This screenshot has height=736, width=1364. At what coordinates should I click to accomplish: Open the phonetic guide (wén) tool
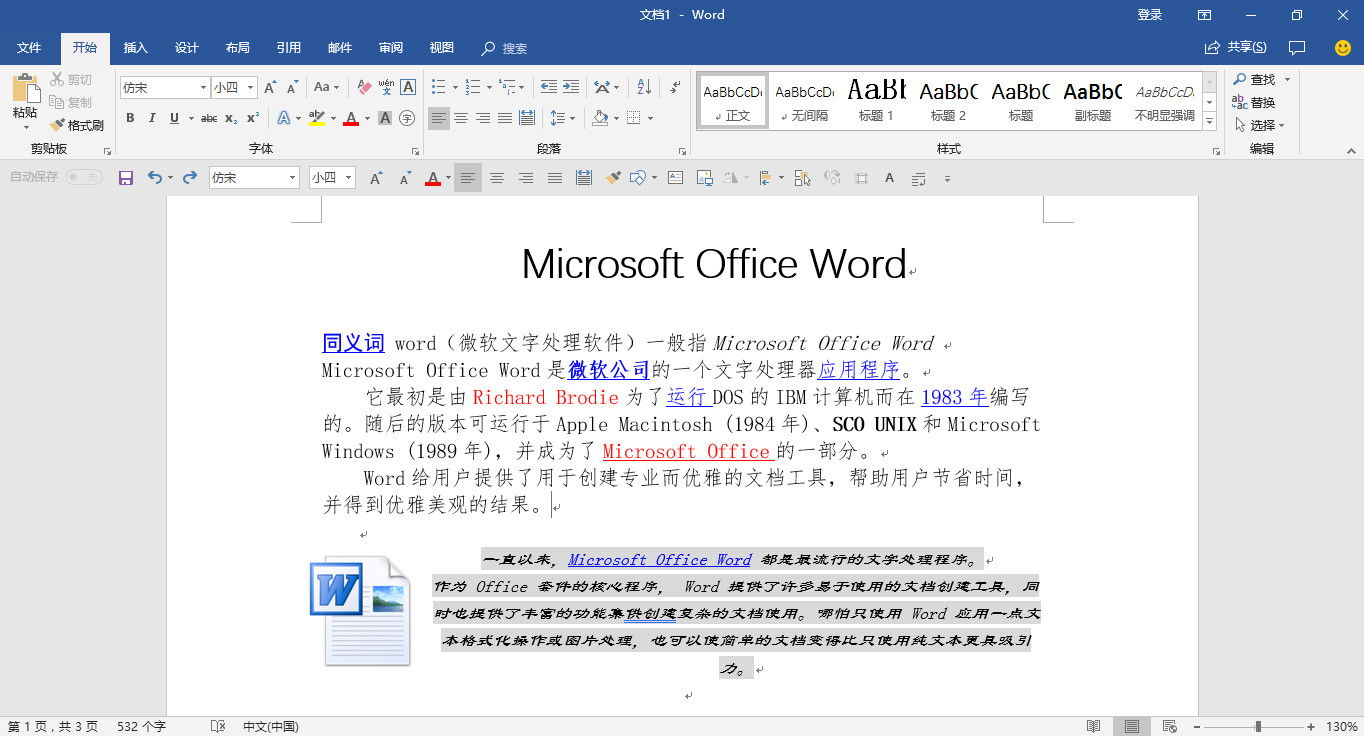[386, 87]
